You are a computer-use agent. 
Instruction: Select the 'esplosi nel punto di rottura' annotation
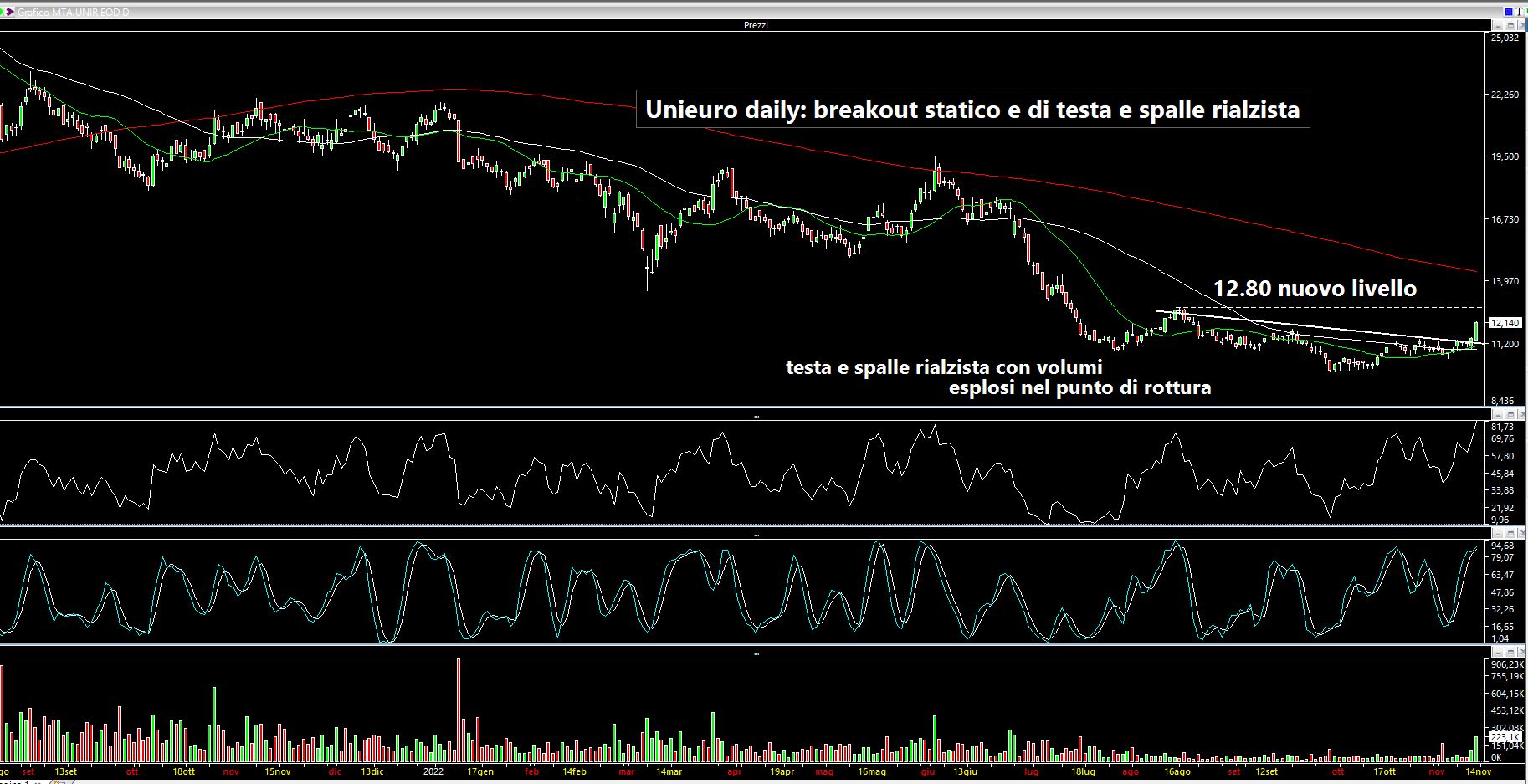[x=1079, y=387]
